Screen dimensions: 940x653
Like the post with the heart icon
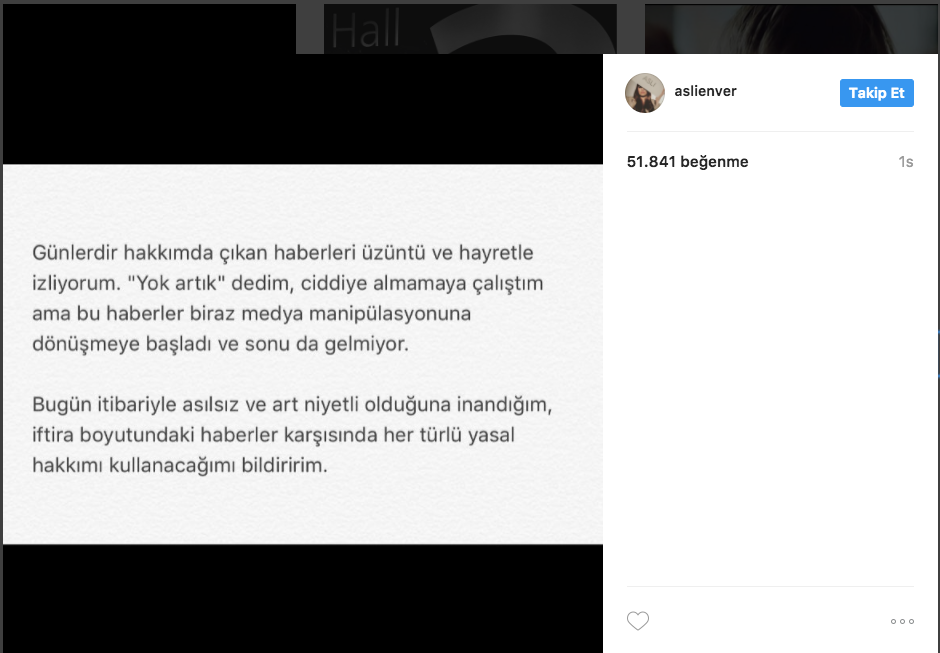click(638, 621)
